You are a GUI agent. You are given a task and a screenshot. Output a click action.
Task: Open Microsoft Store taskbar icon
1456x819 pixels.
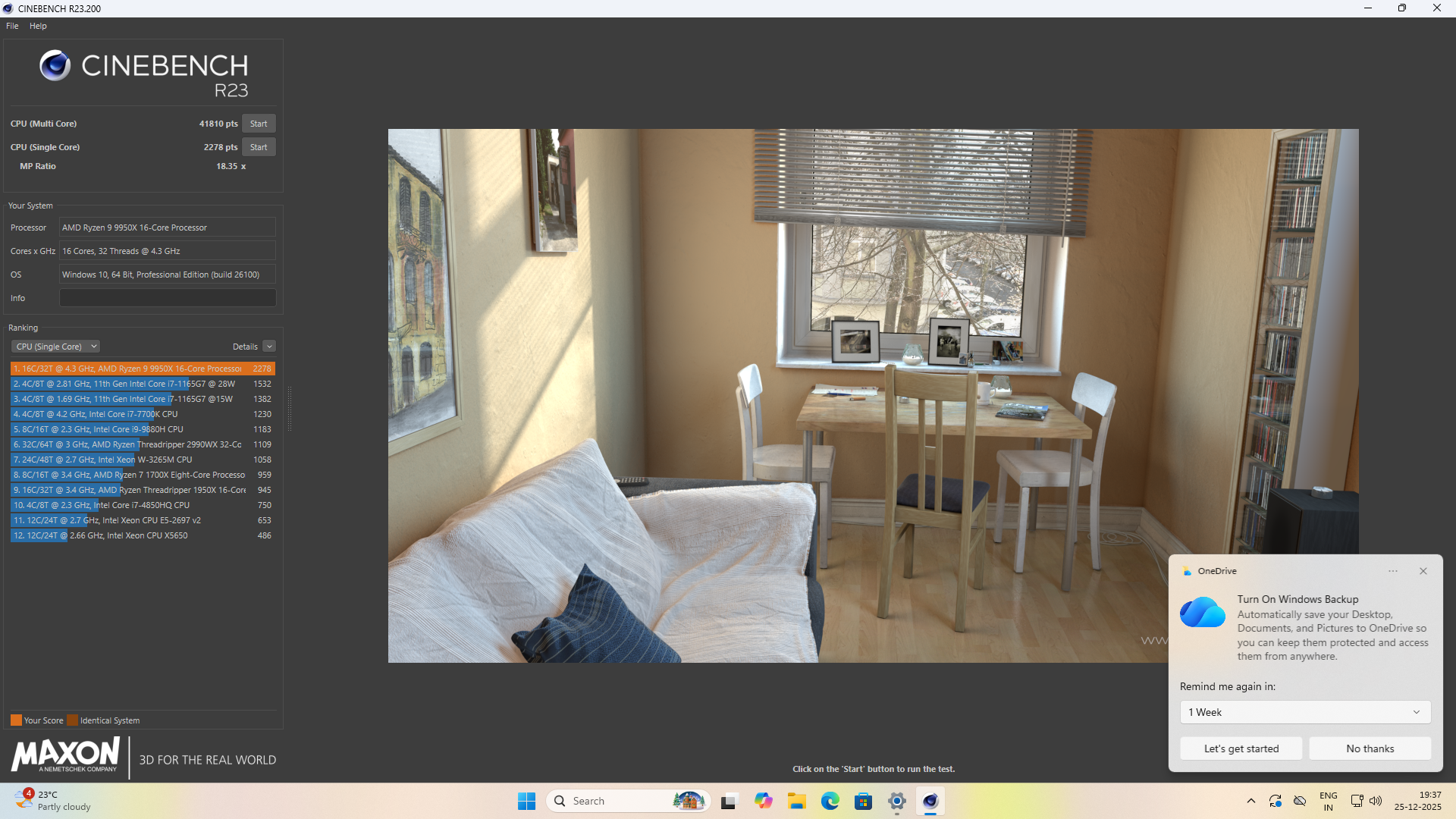[x=863, y=801]
